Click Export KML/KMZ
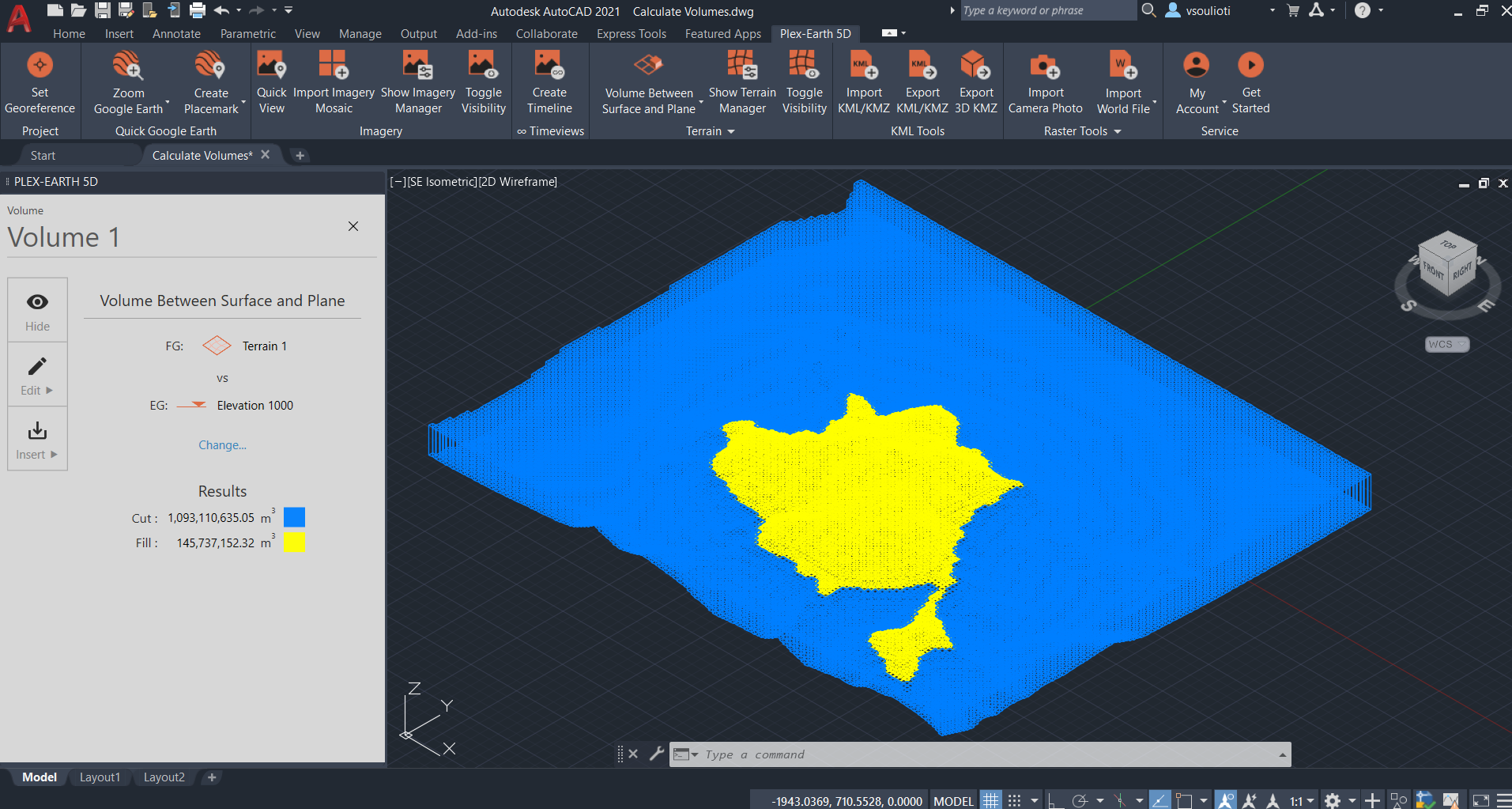The width and height of the screenshot is (1512, 809). click(x=922, y=82)
